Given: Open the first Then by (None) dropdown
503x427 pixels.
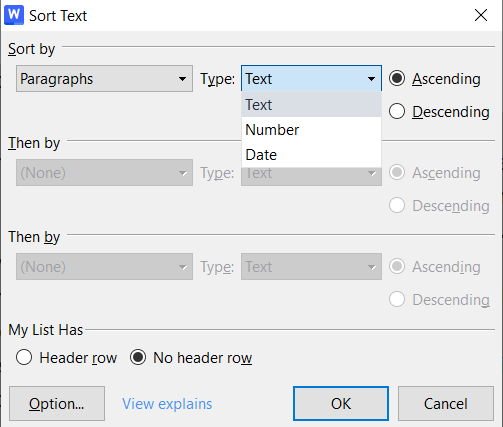Looking at the screenshot, I should click(x=104, y=173).
